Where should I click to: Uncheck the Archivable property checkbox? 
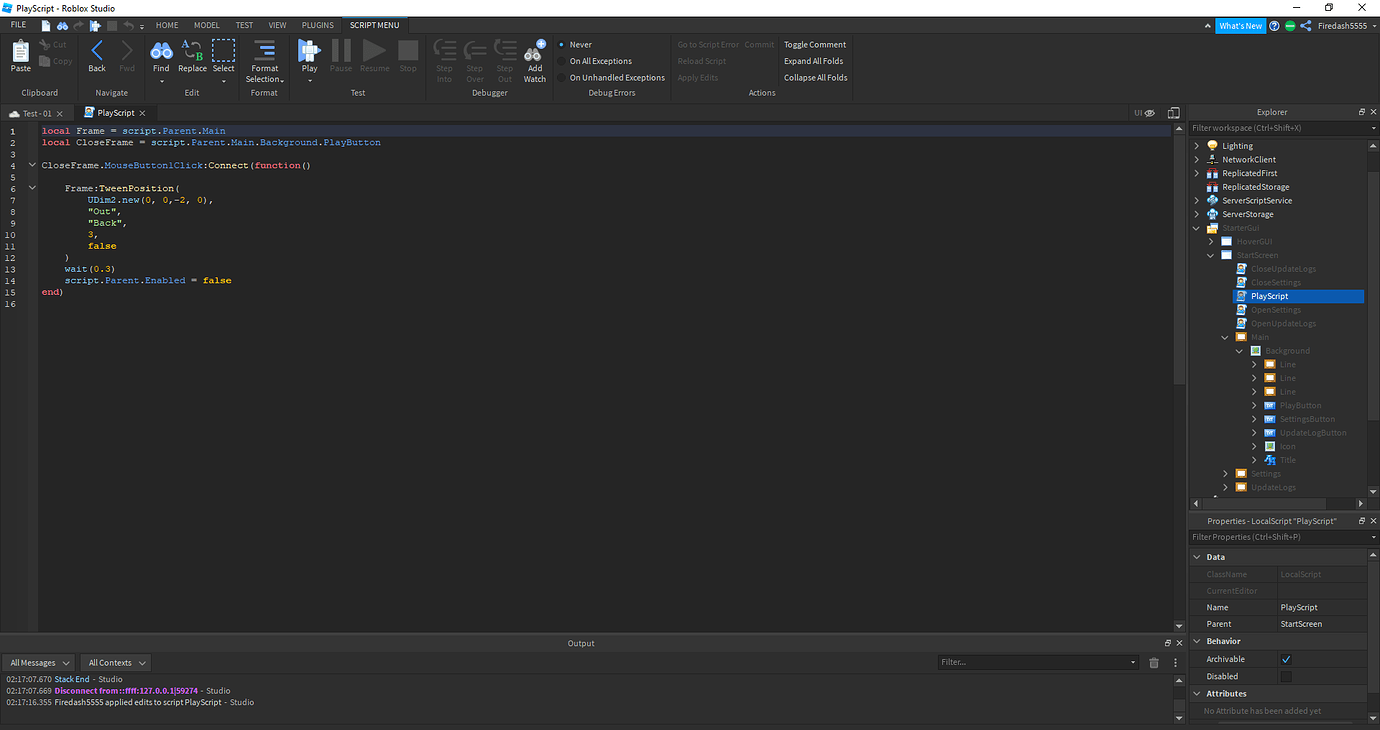(x=1287, y=658)
